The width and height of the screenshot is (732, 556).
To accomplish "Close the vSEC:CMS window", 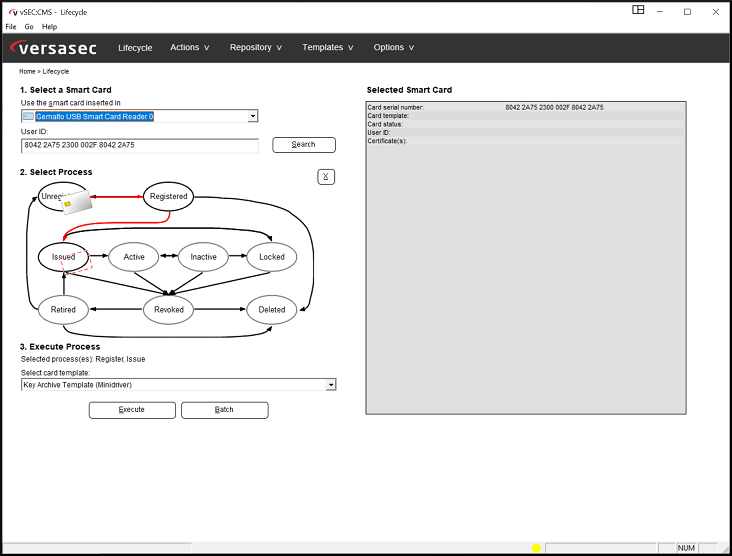I will (716, 12).
